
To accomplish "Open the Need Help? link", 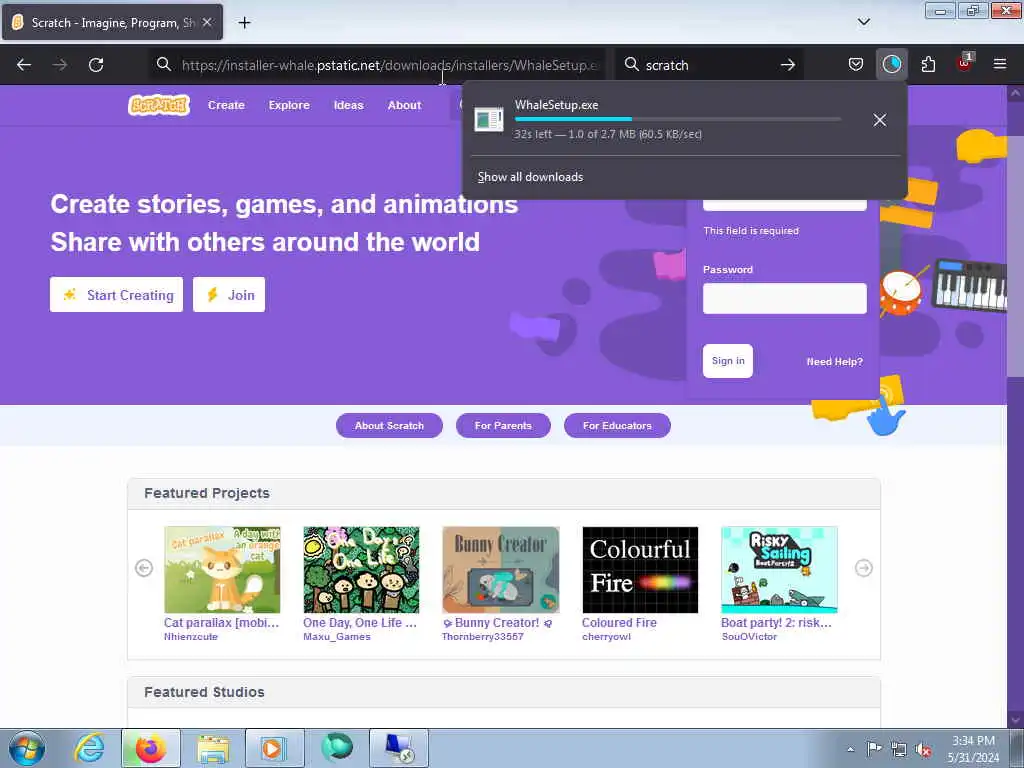I will pos(834,362).
